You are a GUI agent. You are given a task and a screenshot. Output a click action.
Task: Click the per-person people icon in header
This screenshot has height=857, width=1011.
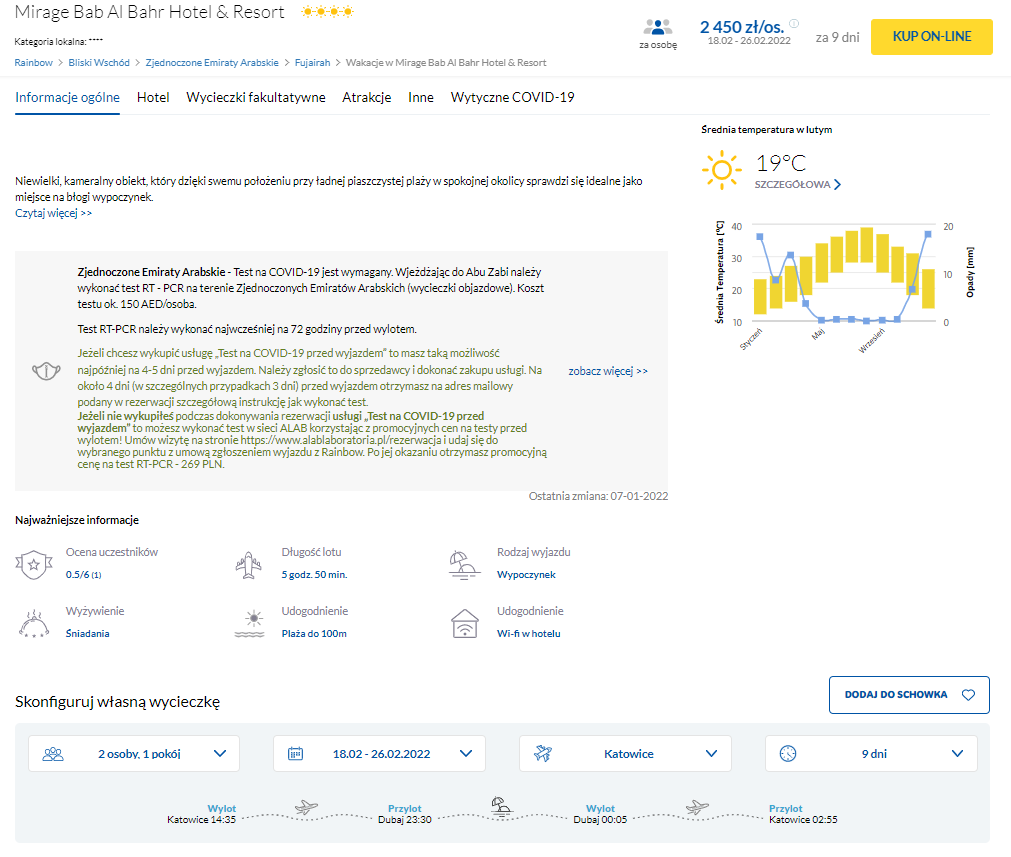pos(658,28)
